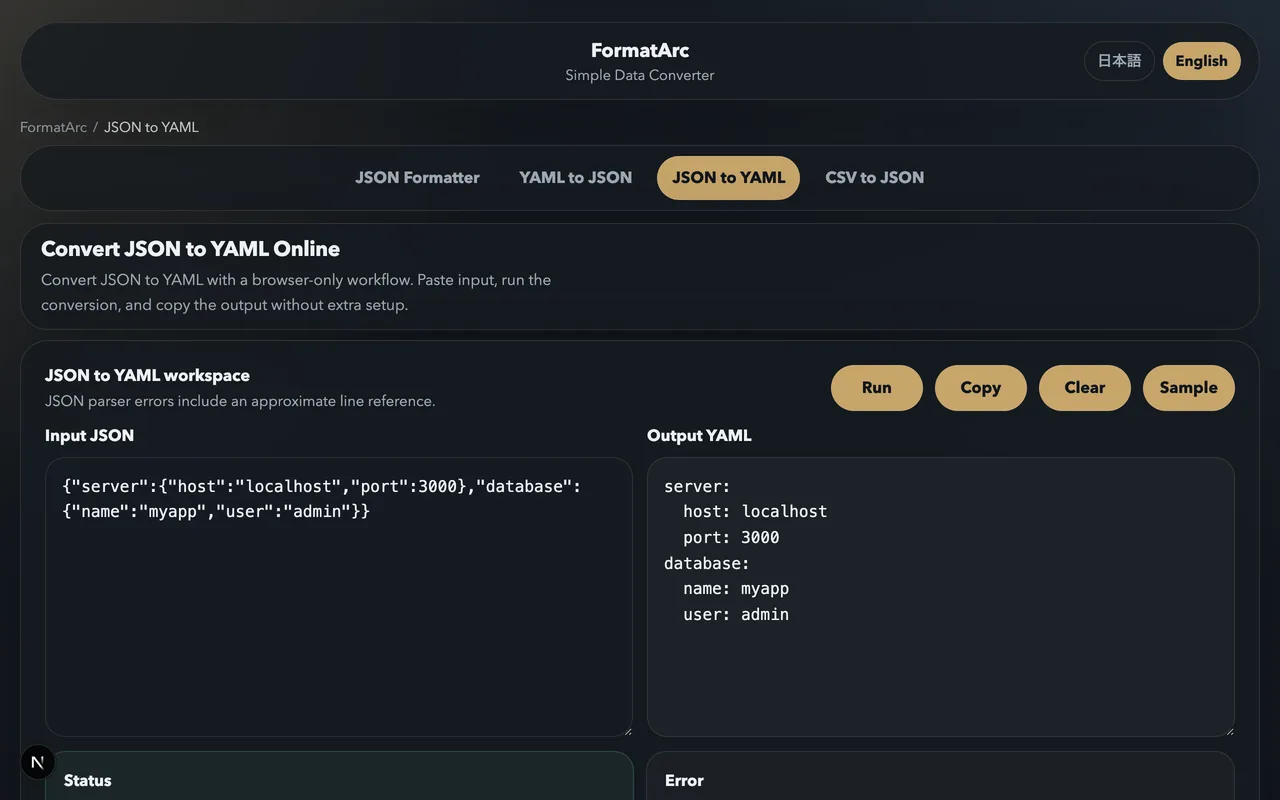Click the JSON to YAML breadcrumb entry

point(151,127)
